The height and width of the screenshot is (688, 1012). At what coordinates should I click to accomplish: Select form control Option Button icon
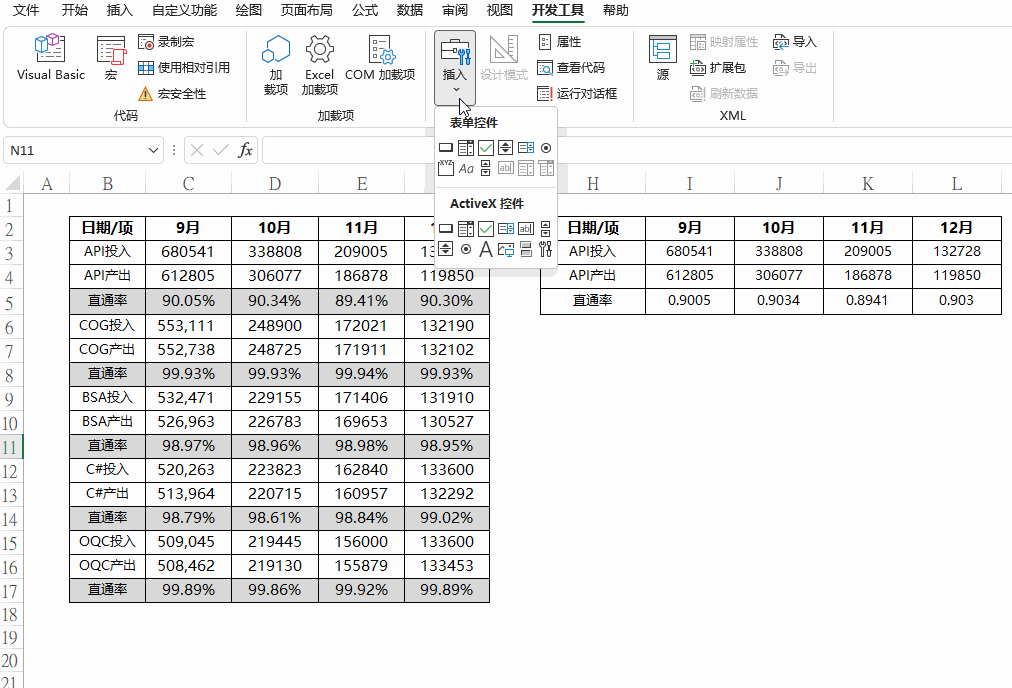tap(545, 148)
